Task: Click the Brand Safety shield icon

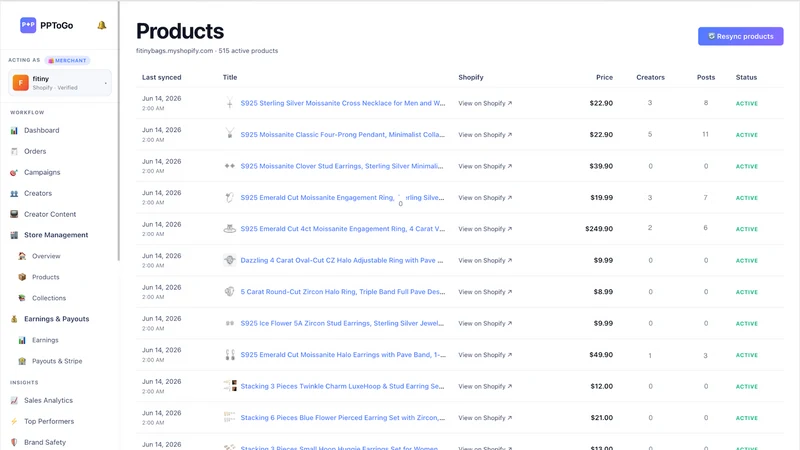Action: coord(14,442)
